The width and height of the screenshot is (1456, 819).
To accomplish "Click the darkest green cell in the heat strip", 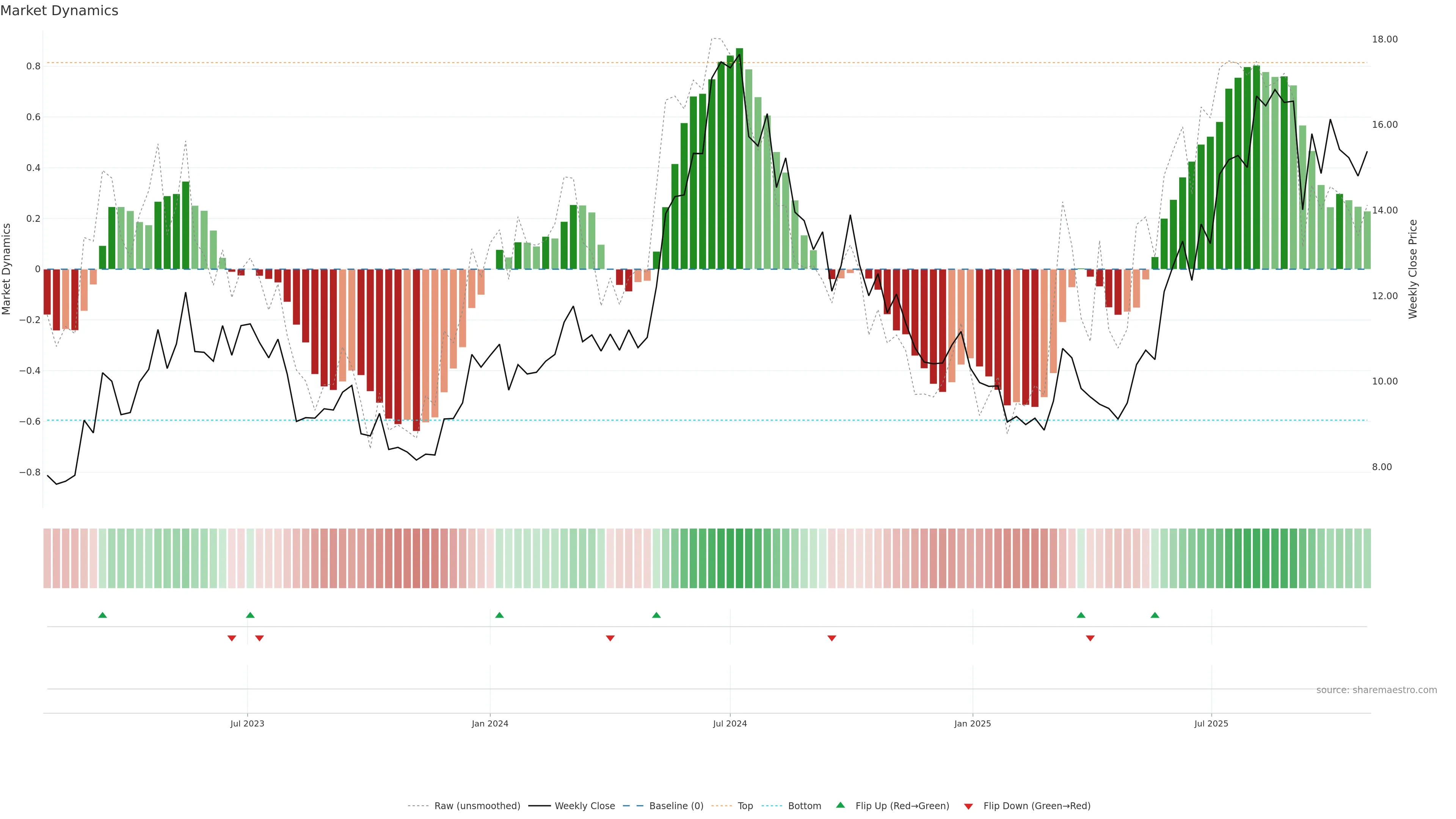I will point(739,558).
